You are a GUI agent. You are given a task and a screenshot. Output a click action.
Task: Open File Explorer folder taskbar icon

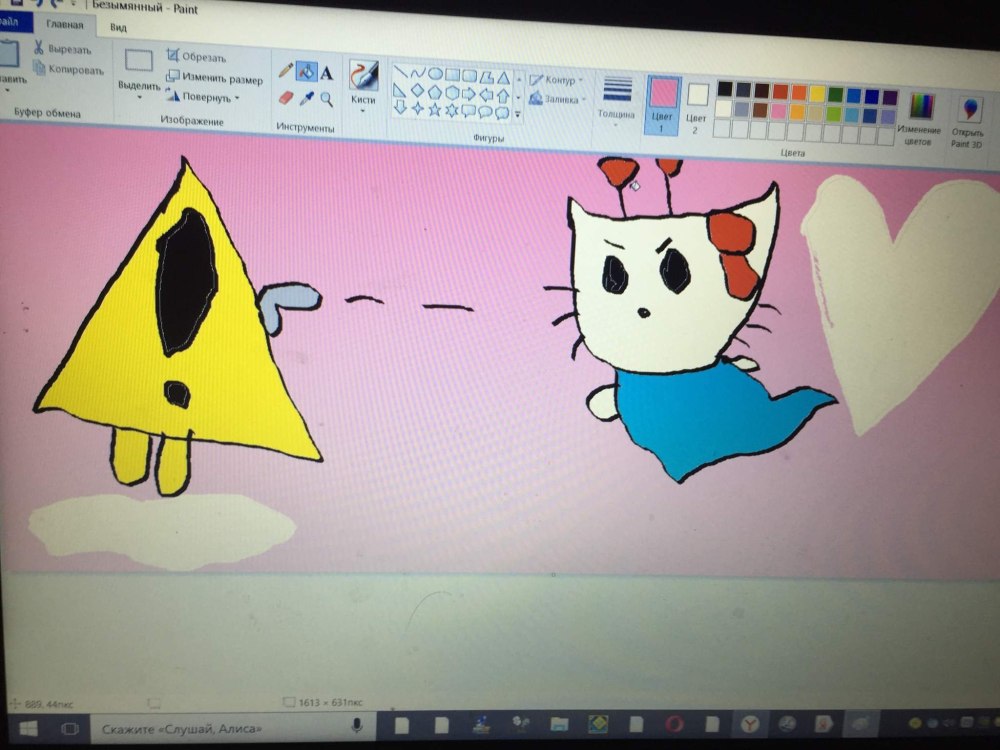click(559, 724)
